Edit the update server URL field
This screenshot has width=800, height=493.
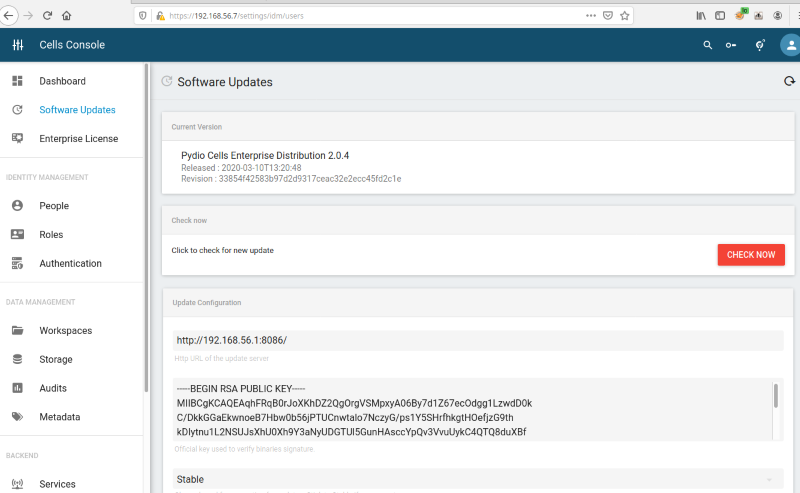click(478, 340)
